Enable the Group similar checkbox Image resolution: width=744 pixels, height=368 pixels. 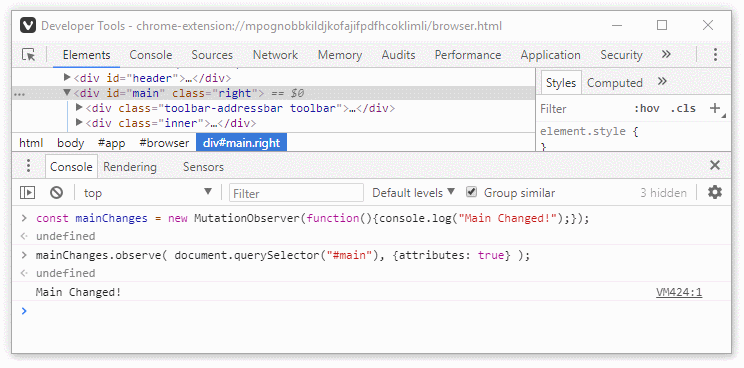coord(471,192)
